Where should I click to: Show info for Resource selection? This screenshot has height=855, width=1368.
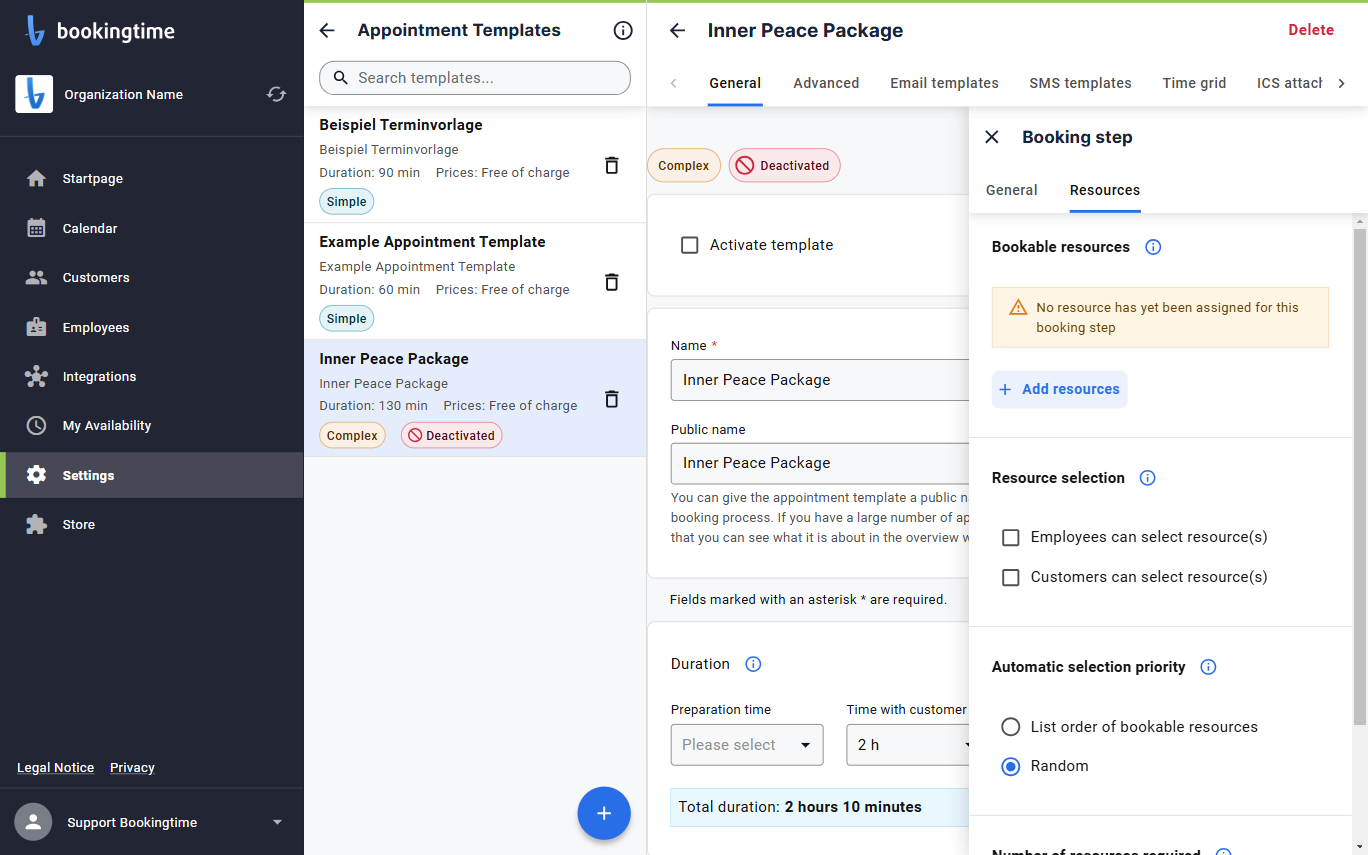(1148, 478)
